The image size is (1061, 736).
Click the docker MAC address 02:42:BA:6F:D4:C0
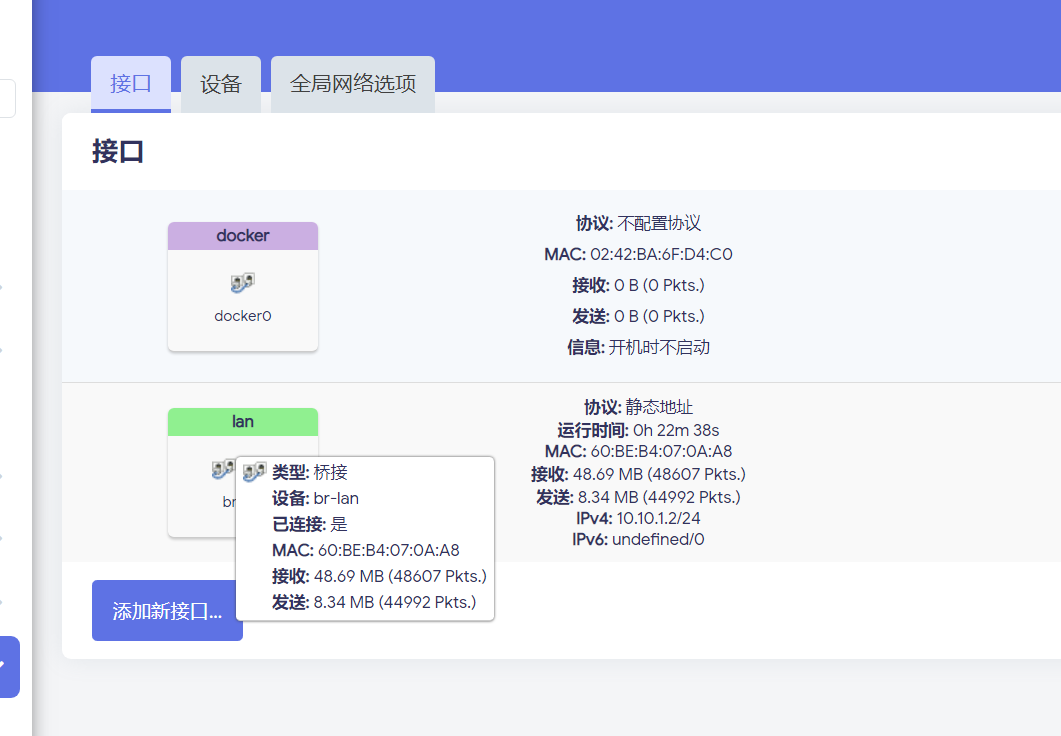[x=661, y=254]
